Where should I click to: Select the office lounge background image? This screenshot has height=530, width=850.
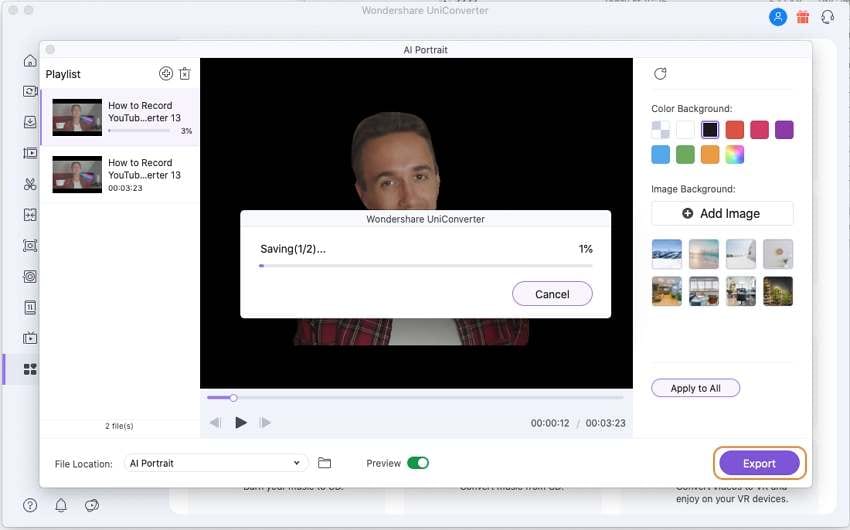[667, 291]
